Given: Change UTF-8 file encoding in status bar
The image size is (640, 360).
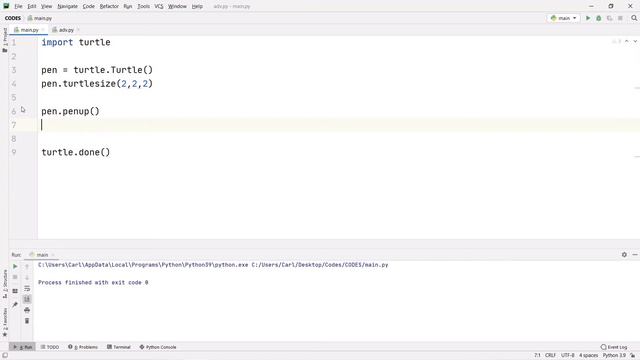Looking at the screenshot, I should pyautogui.click(x=567, y=356).
